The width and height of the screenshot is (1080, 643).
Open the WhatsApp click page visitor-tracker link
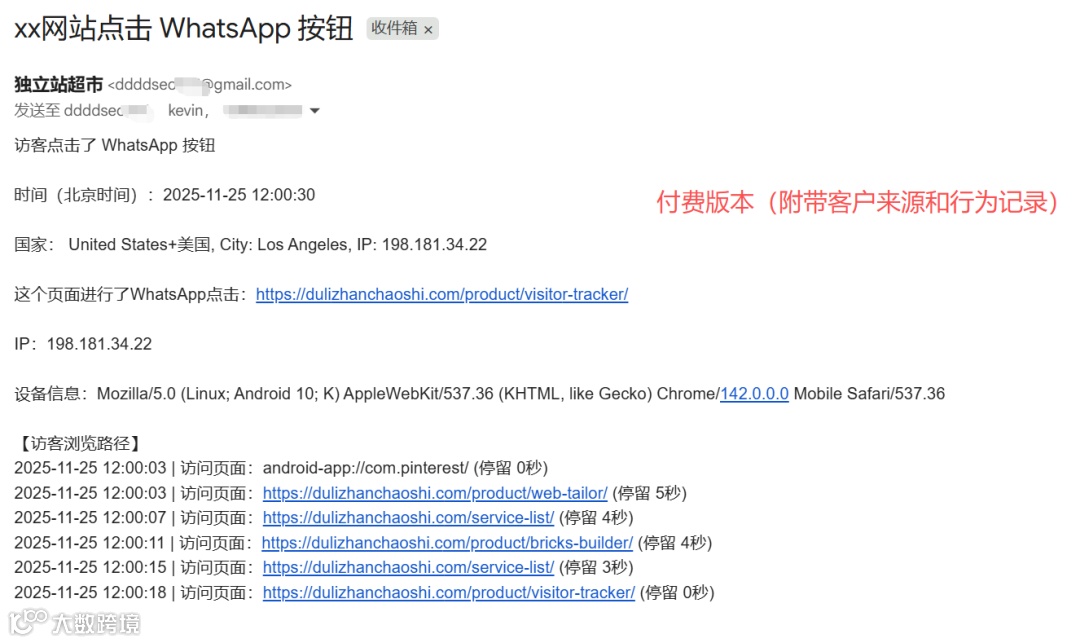(442, 295)
